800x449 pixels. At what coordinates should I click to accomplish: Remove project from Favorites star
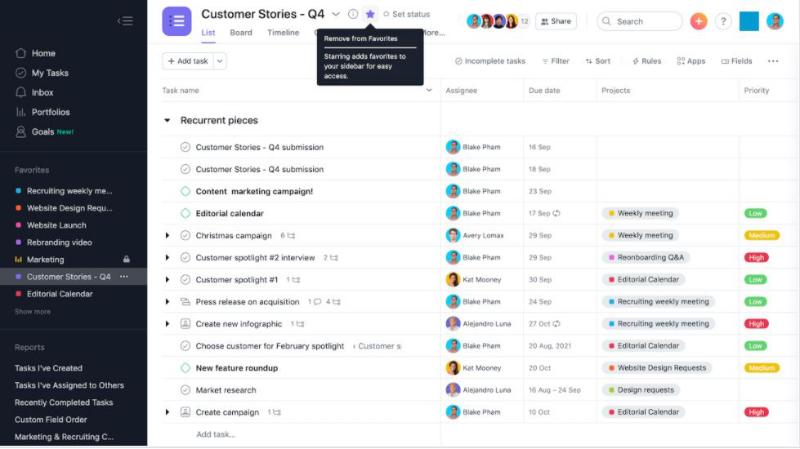(370, 14)
